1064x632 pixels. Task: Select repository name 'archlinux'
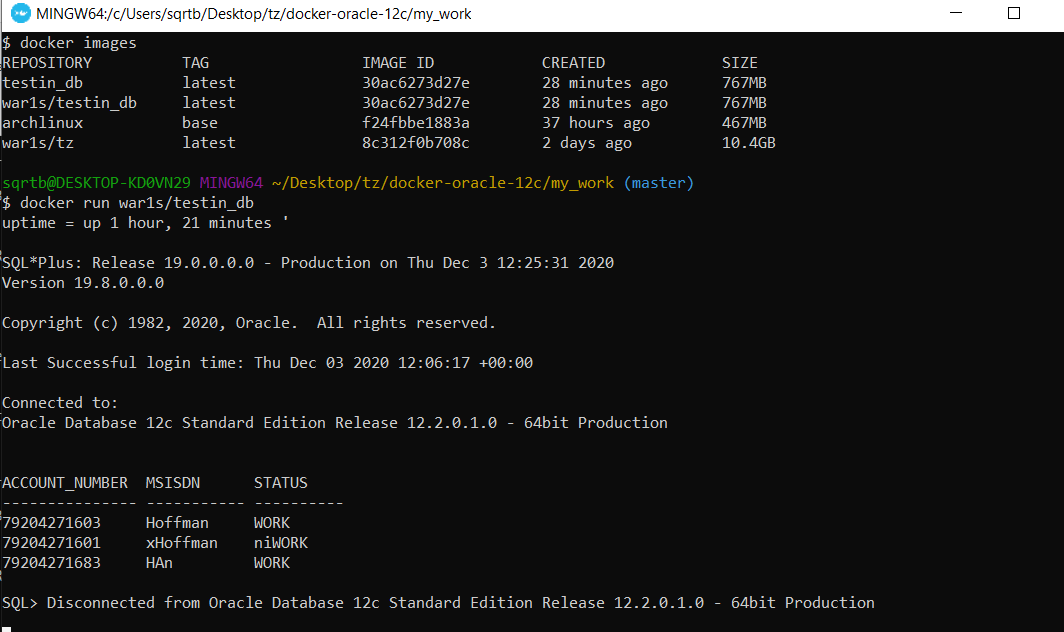(x=42, y=123)
